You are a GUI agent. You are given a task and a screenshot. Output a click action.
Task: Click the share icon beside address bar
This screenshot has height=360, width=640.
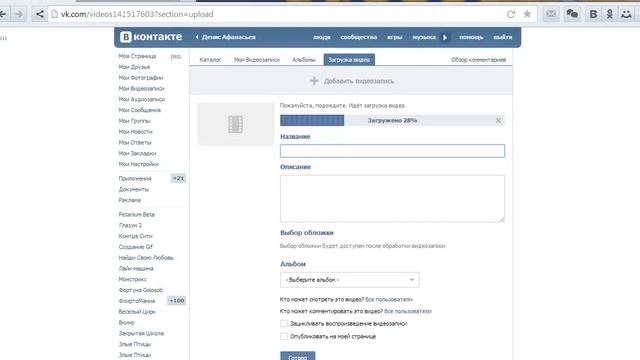pyautogui.click(x=40, y=14)
